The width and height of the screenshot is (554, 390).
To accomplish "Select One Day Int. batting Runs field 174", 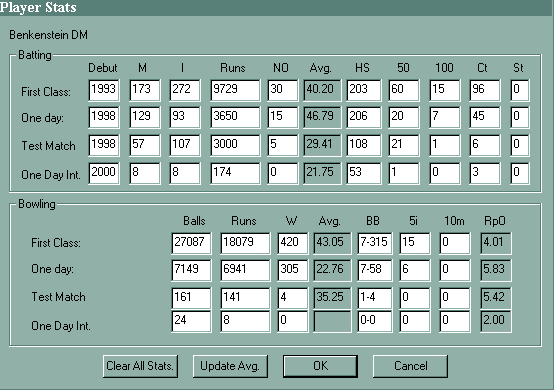I will coord(235,173).
